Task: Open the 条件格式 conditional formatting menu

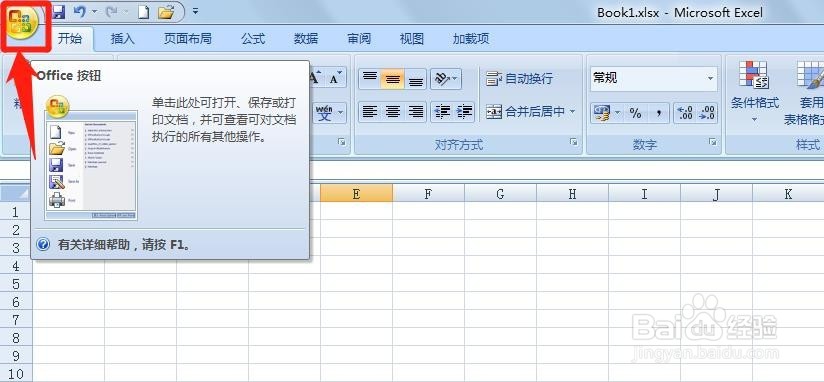Action: click(x=755, y=92)
